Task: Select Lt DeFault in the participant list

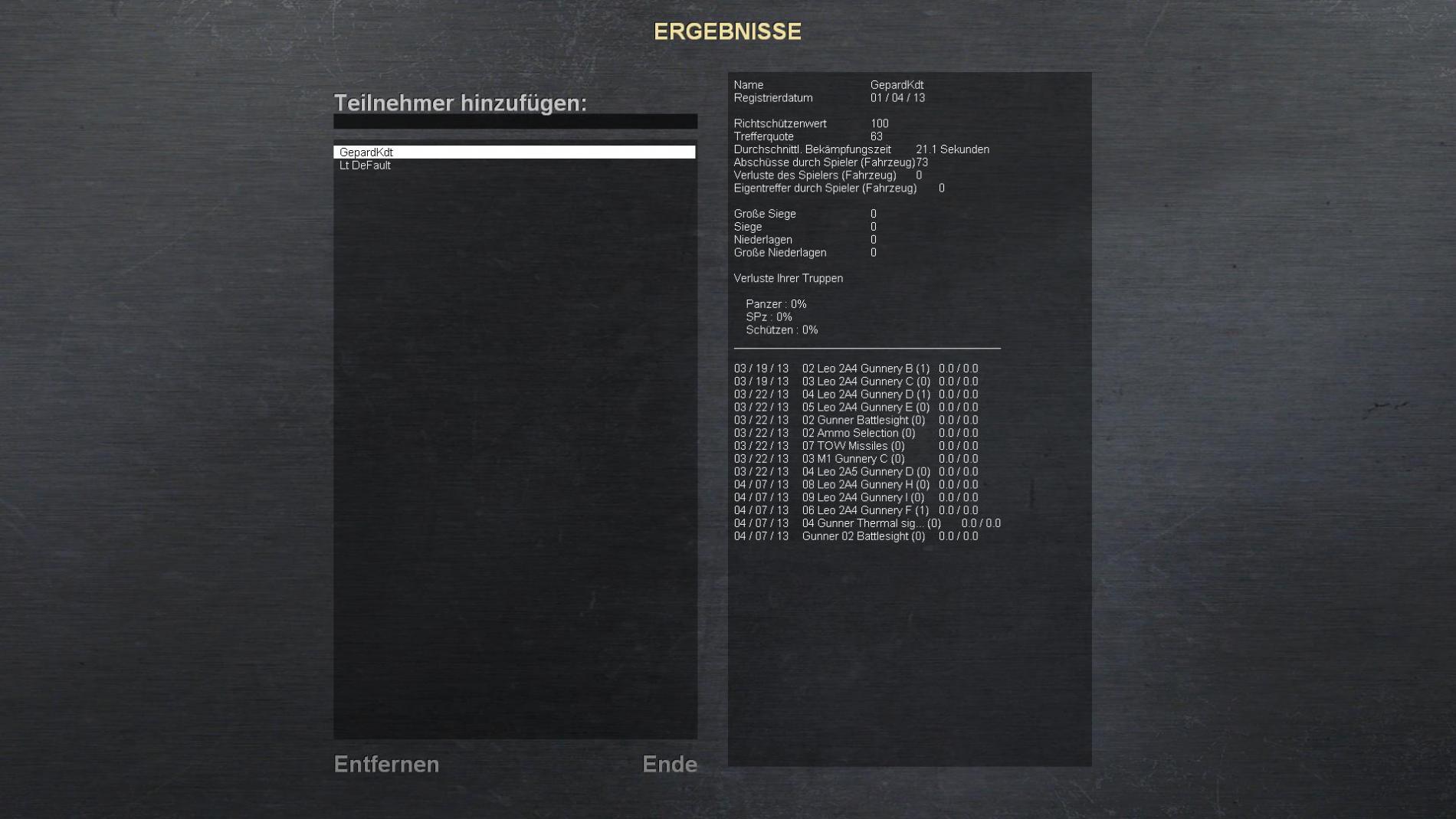Action: pos(514,165)
